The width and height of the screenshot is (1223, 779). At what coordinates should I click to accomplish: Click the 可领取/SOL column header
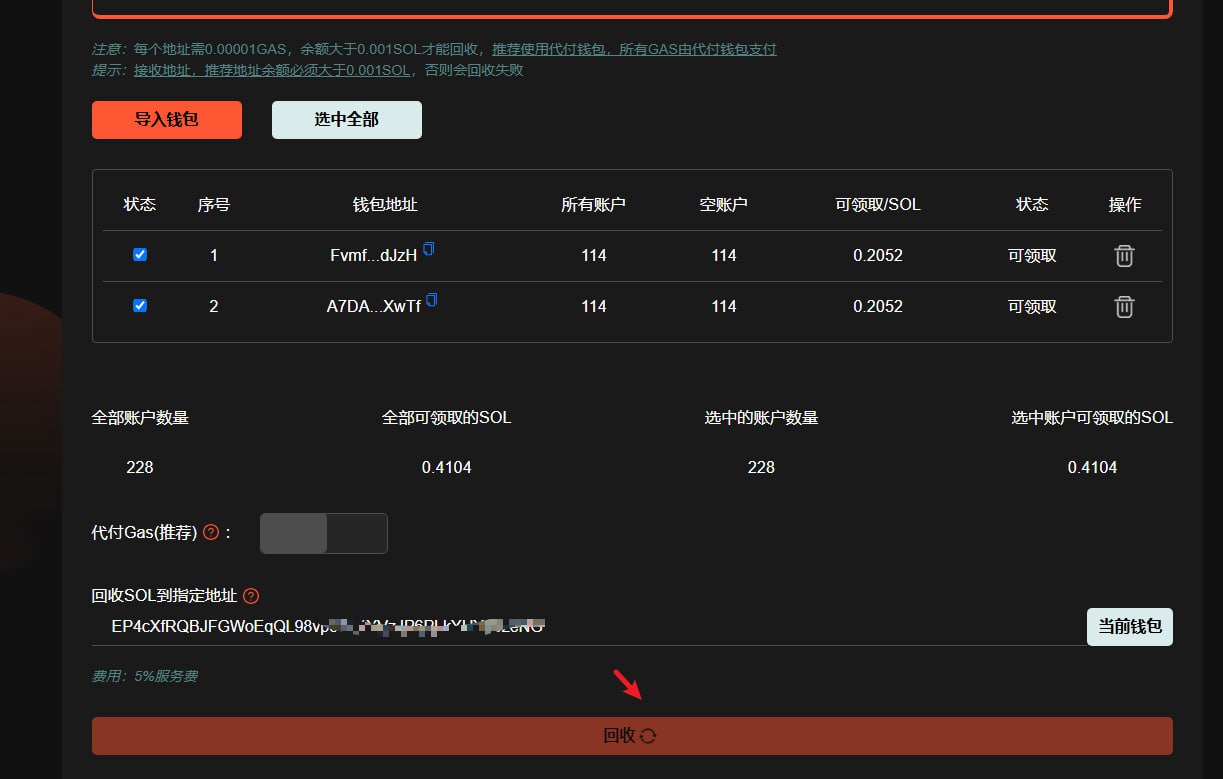tap(878, 204)
